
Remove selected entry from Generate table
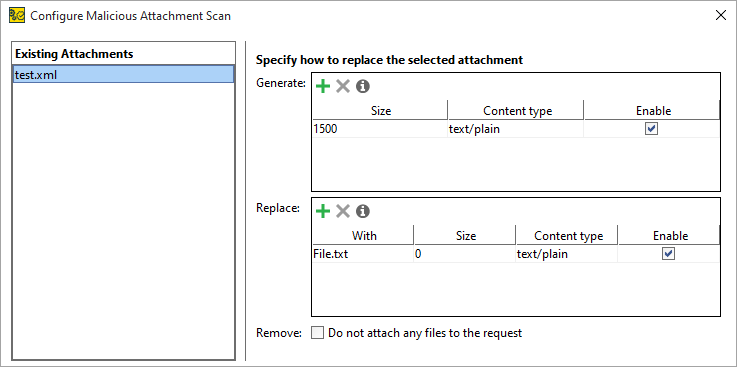pyautogui.click(x=343, y=86)
